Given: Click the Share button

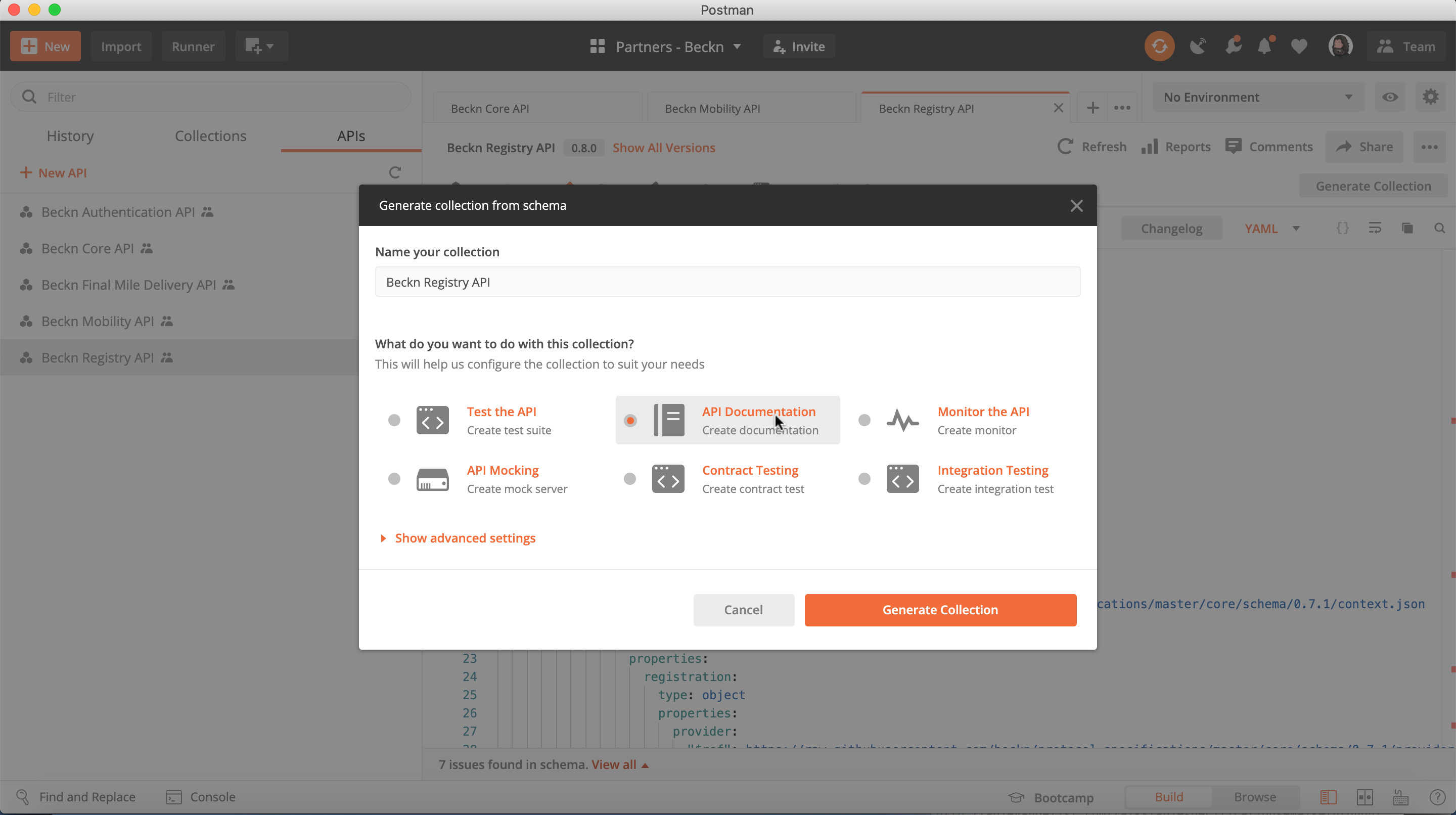Looking at the screenshot, I should coord(1364,147).
